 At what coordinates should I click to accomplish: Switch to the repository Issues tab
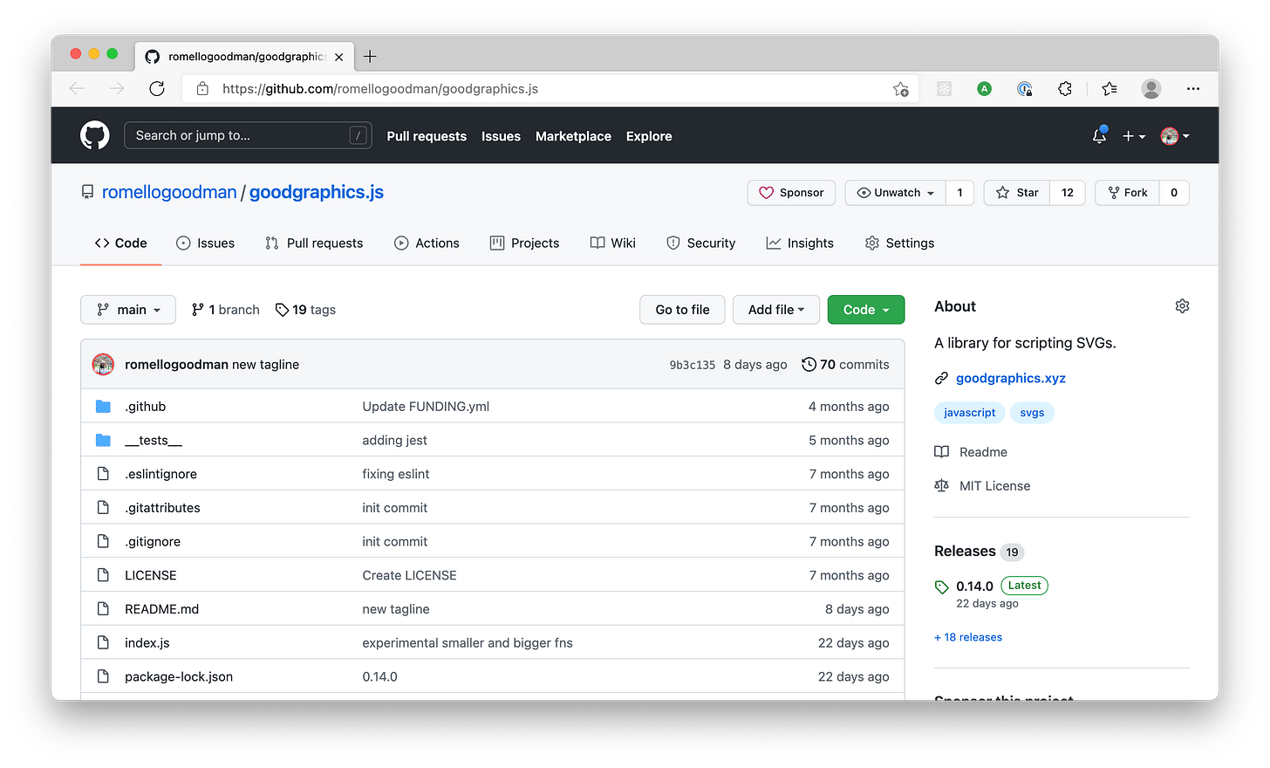click(x=205, y=243)
